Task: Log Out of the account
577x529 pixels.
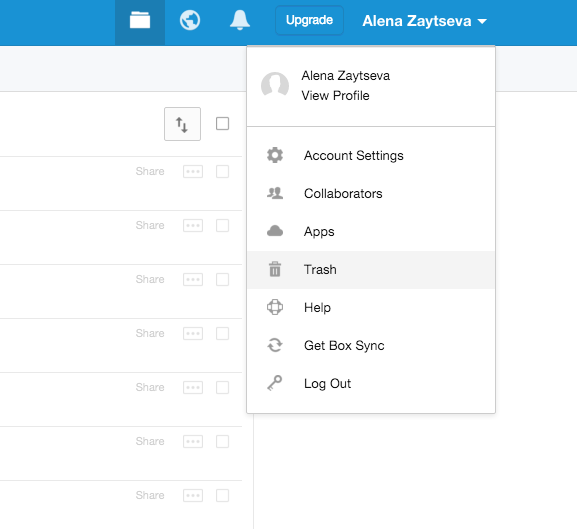Action: click(x=371, y=384)
